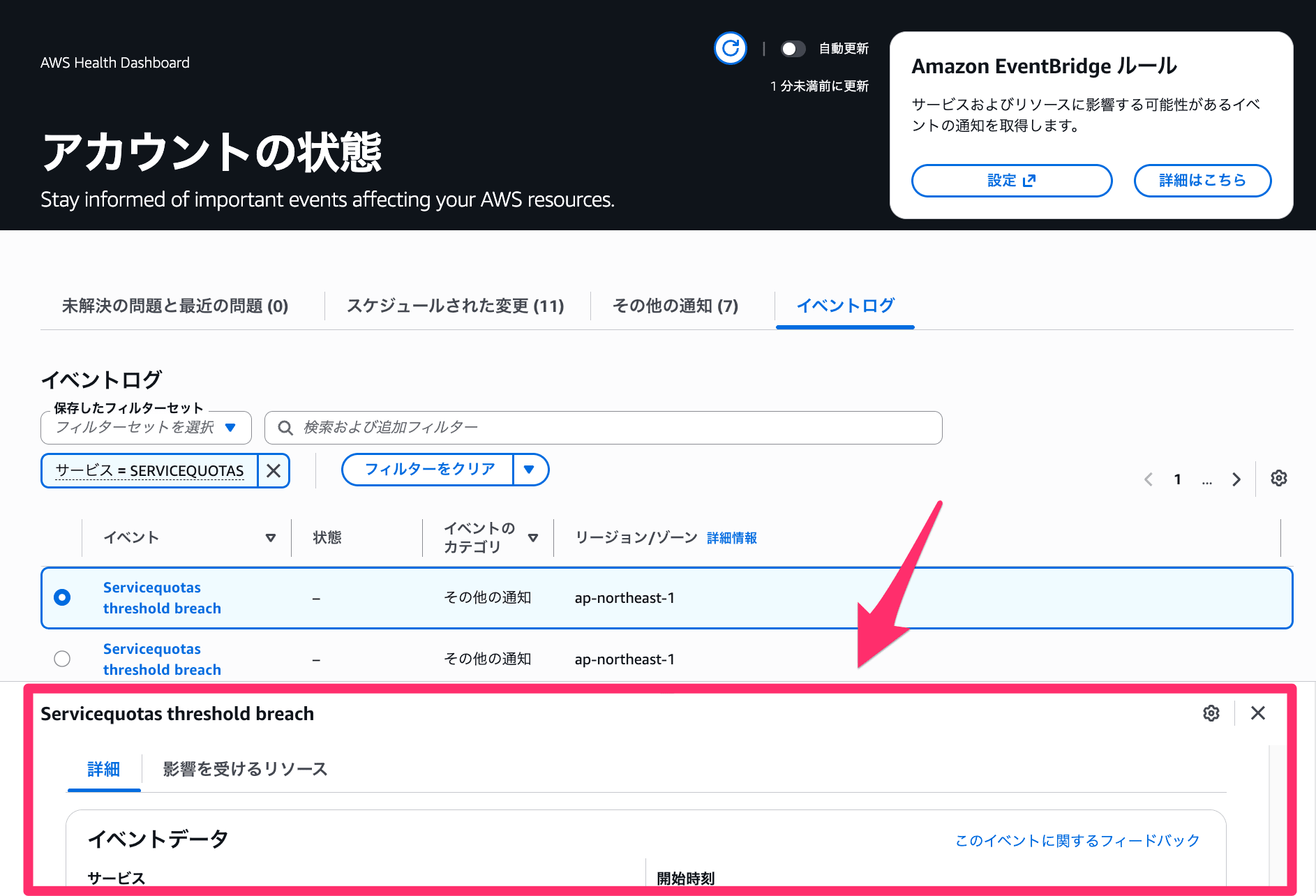
Task: Switch to その他の通知 (7) tab
Action: tap(675, 306)
